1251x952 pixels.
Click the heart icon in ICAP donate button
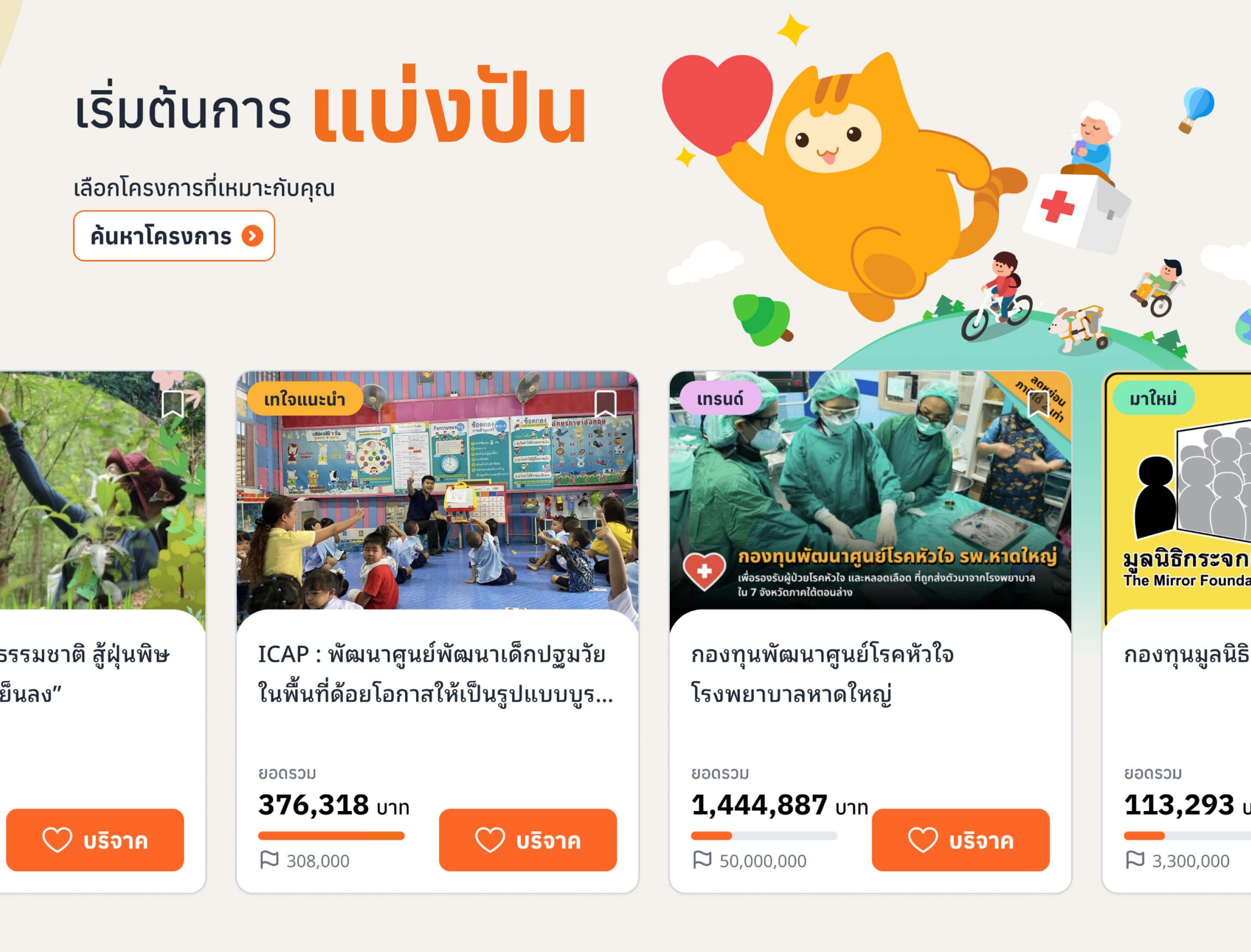(489, 840)
